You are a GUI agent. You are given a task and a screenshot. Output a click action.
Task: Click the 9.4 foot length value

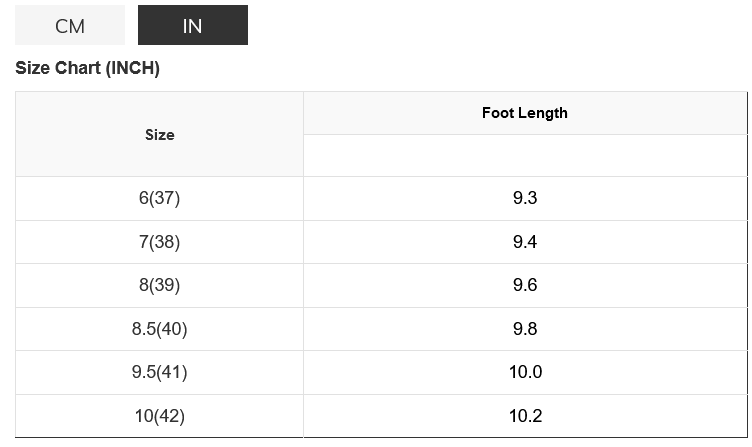(524, 242)
